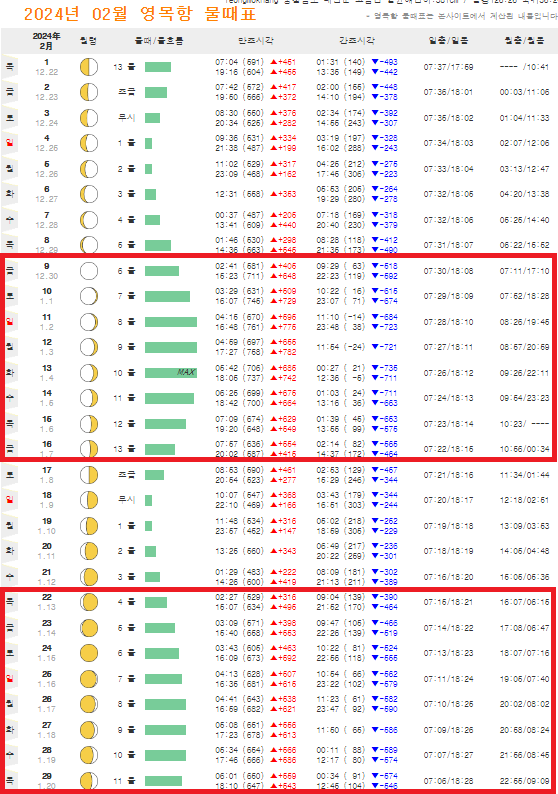The height and width of the screenshot is (794, 558).
Task: Select the crescent moon icon for February 6
Action: tap(89, 194)
